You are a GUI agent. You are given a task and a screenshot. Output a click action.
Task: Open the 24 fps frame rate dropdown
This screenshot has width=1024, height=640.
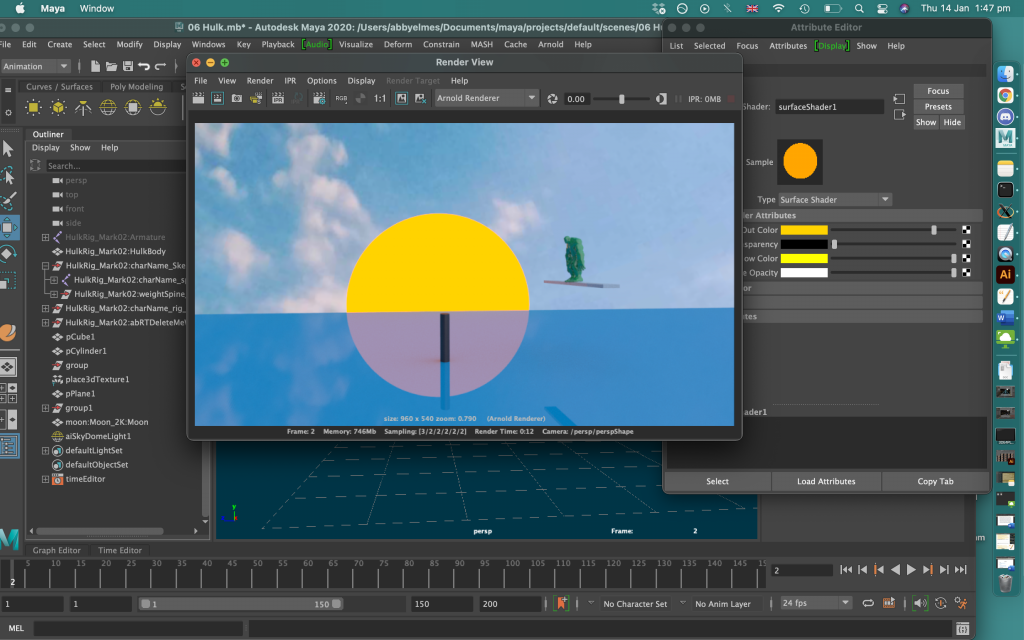point(816,604)
